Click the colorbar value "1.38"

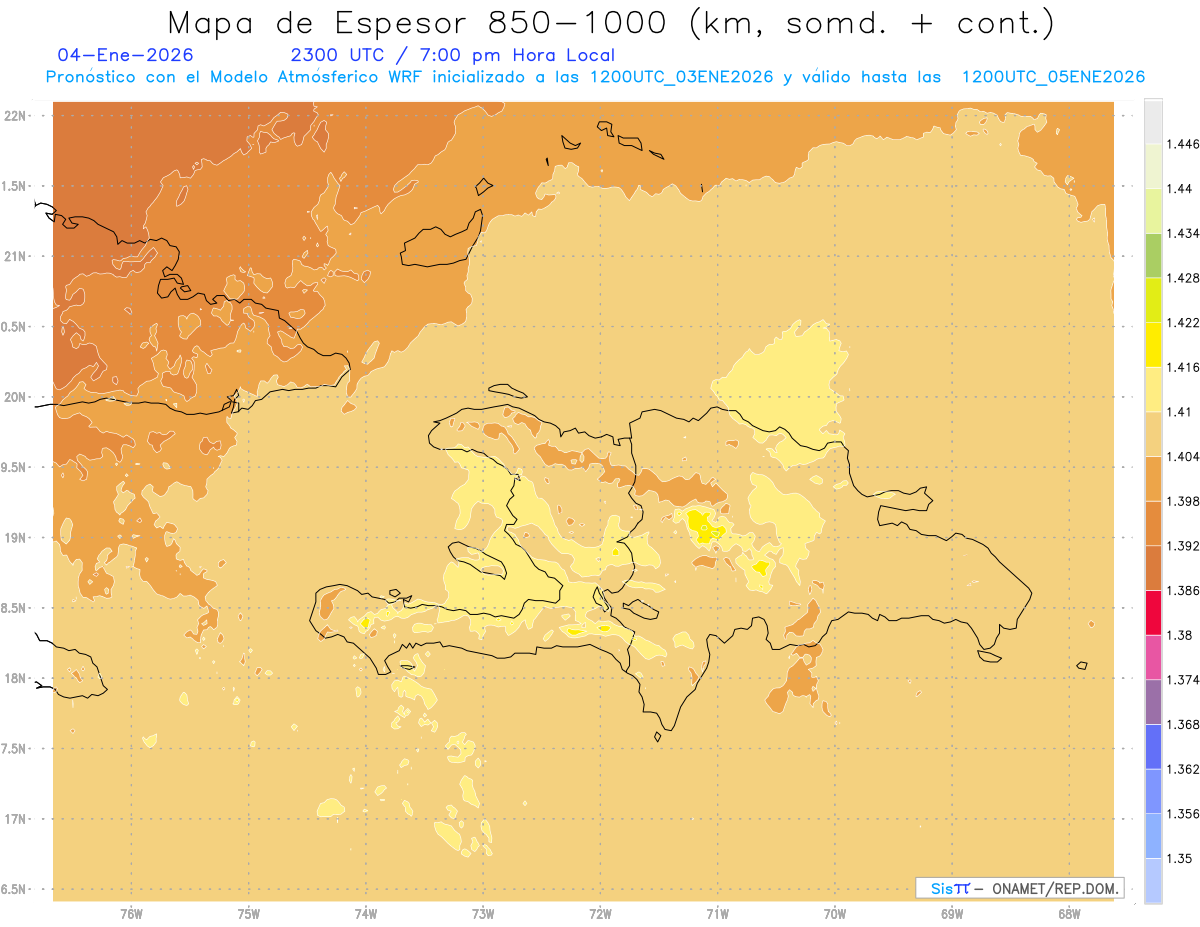1180,635
